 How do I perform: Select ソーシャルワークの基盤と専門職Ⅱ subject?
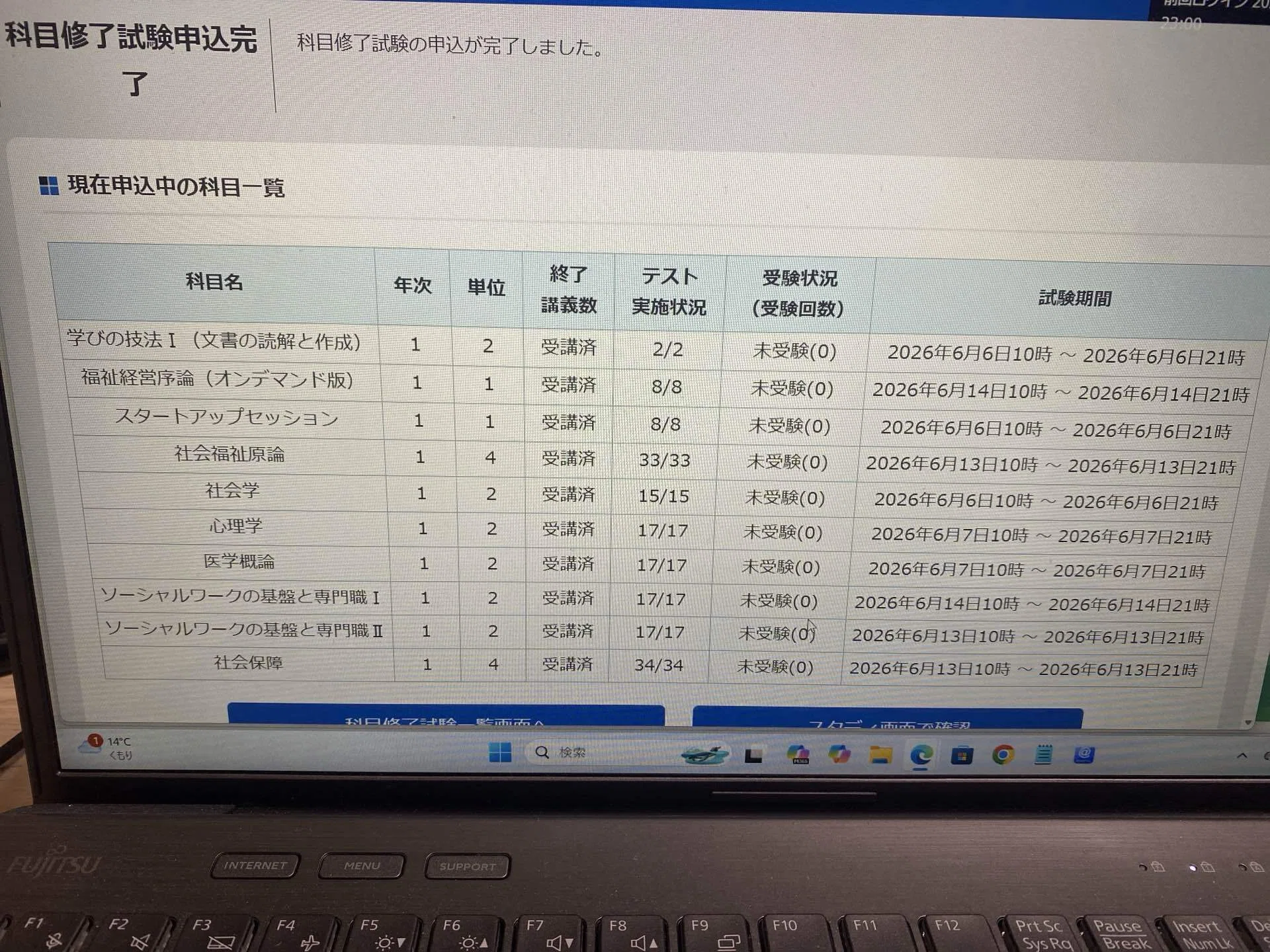point(244,629)
